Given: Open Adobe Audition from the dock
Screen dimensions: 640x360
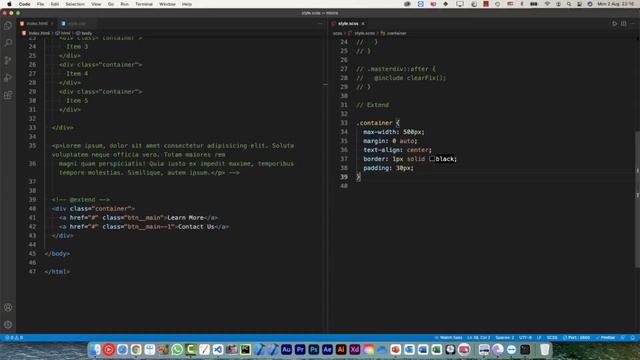Looking at the screenshot, I should click(287, 349).
